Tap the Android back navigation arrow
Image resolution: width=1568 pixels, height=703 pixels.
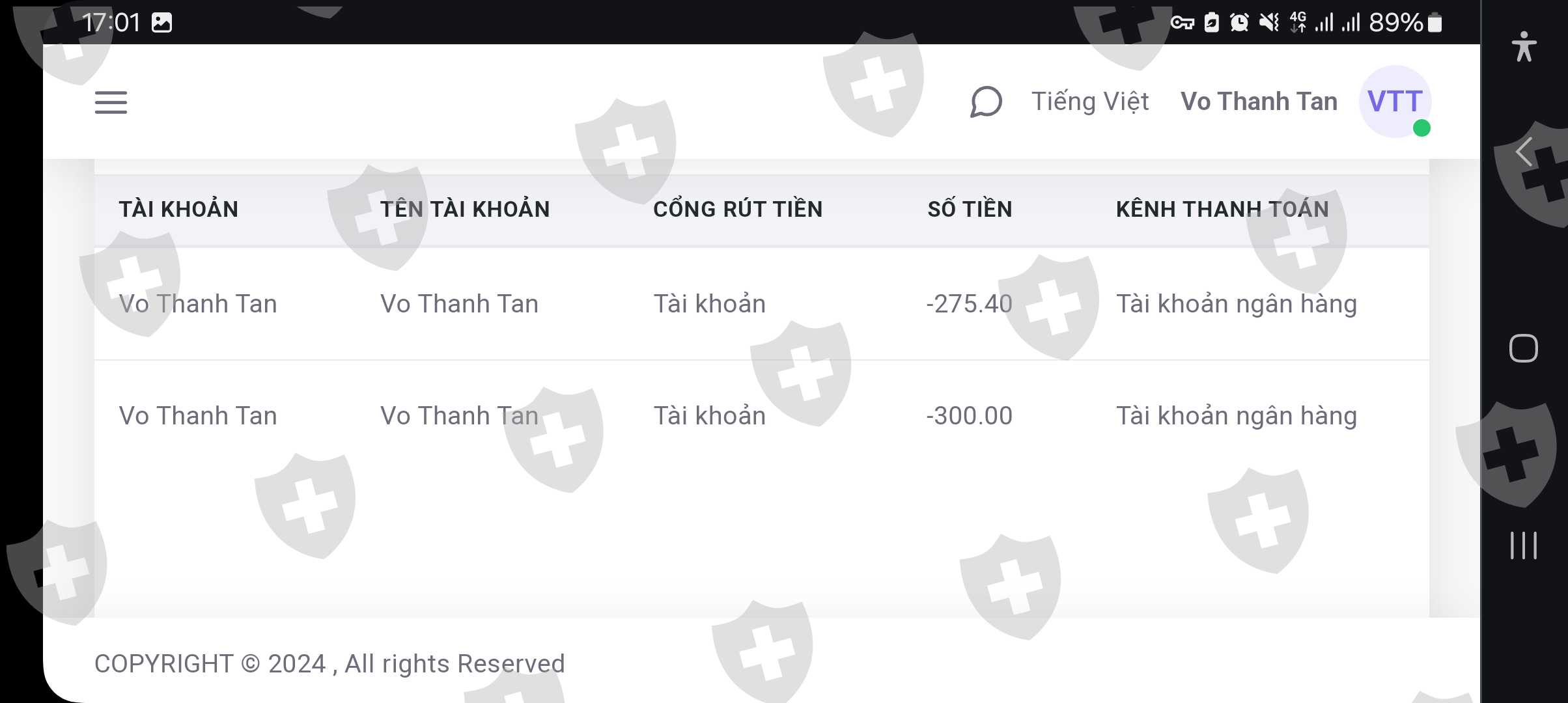1523,152
